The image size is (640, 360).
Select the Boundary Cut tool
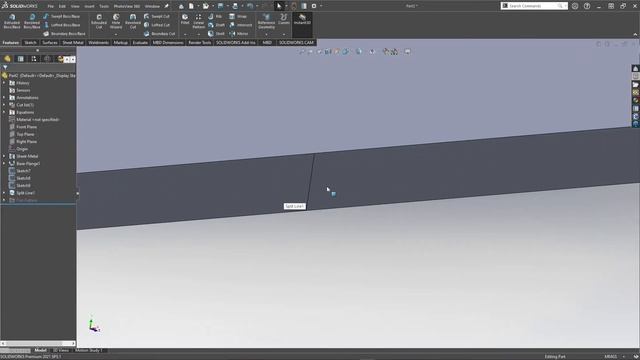(x=160, y=34)
